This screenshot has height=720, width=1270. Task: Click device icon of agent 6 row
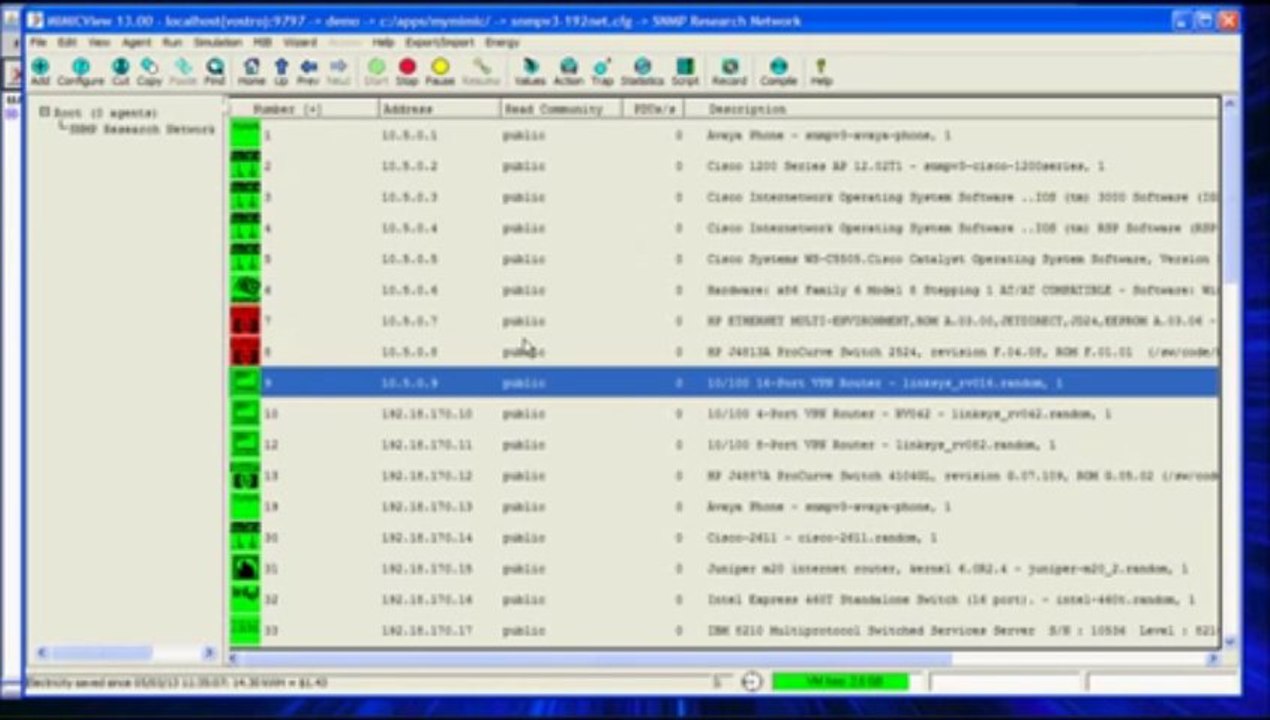pyautogui.click(x=245, y=290)
